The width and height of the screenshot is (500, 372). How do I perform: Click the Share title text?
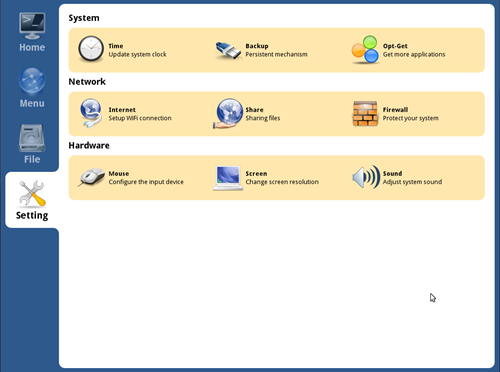coord(254,110)
